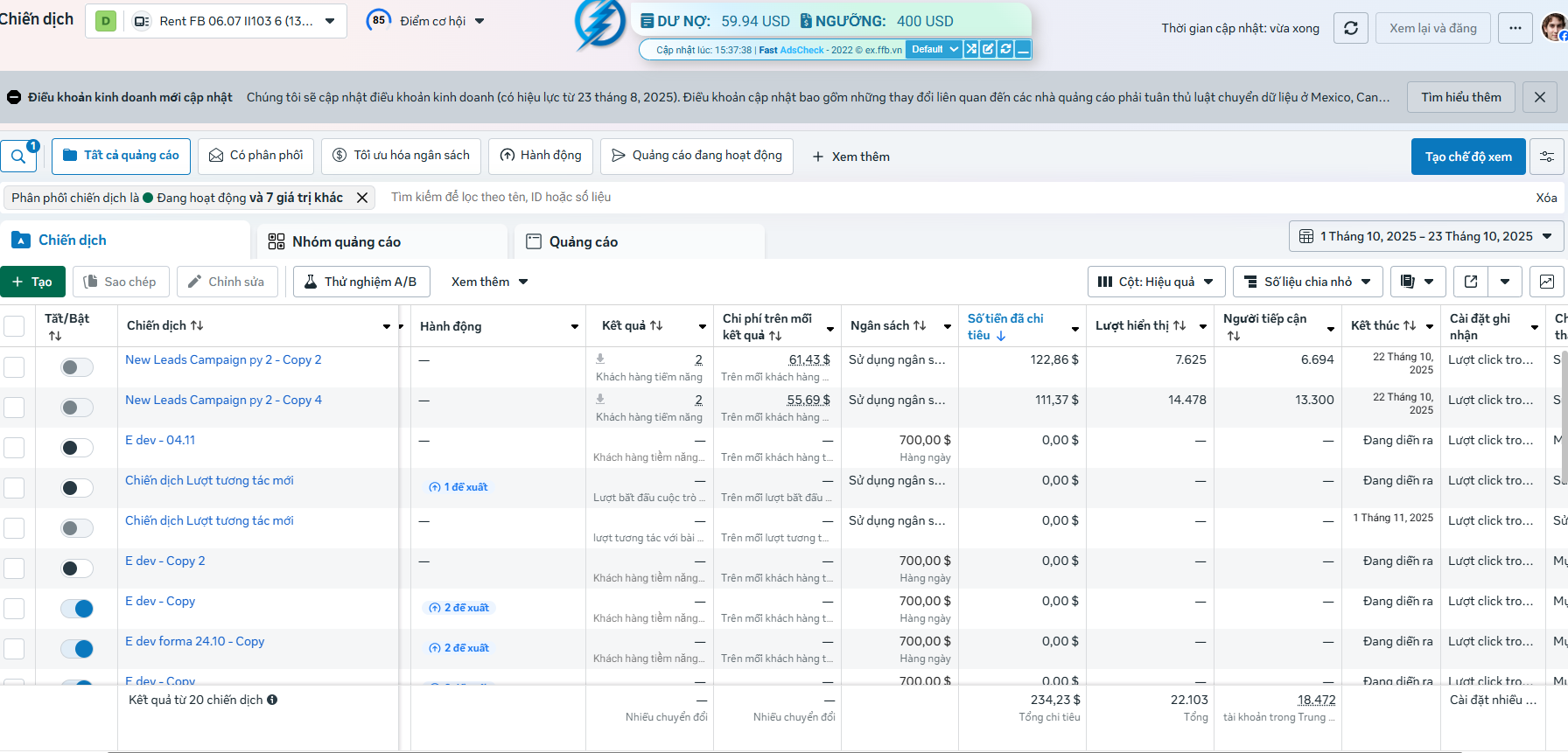This screenshot has height=753, width=1568.
Task: Sort by the 'Chiến dịch' column arrows
Action: point(197,325)
